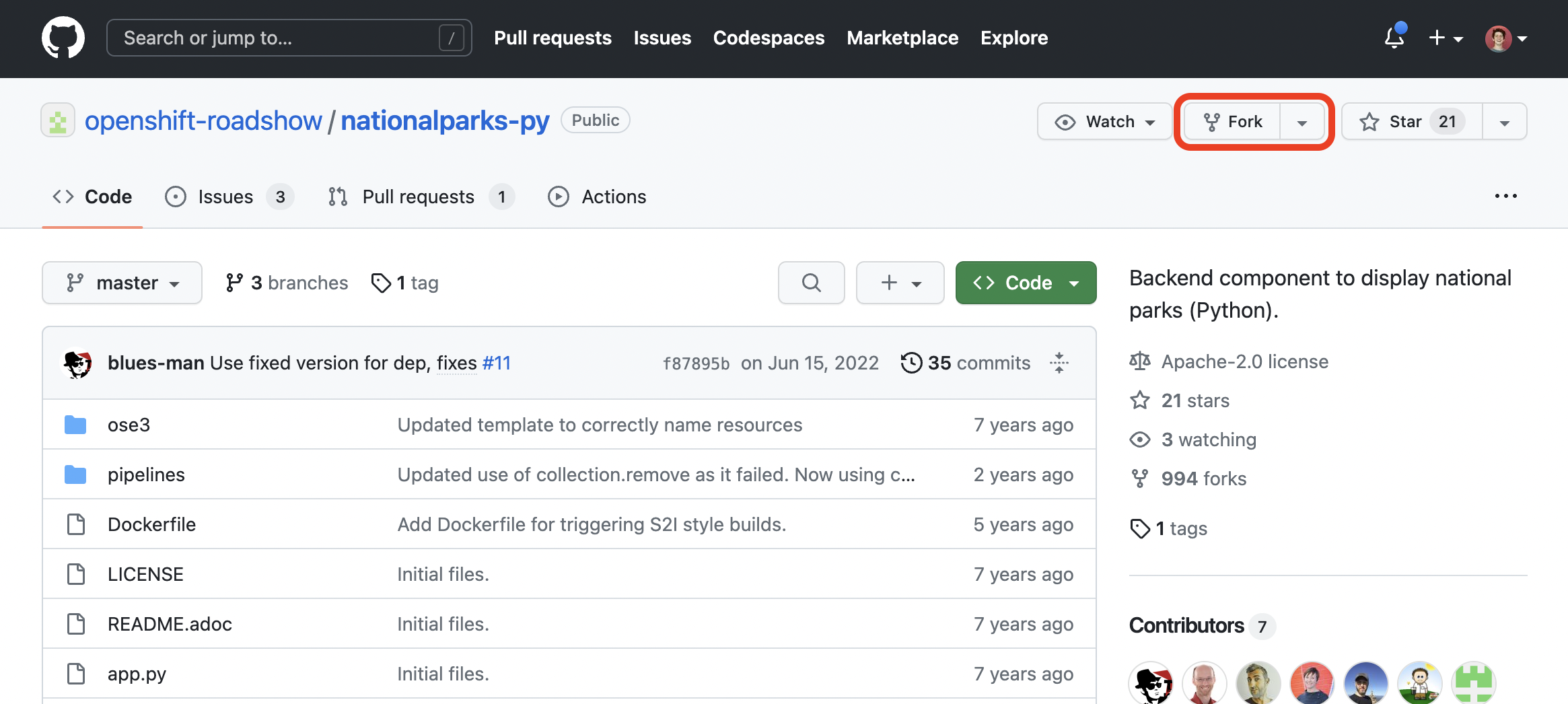
Task: Open the green Code dropdown
Action: point(1026,283)
